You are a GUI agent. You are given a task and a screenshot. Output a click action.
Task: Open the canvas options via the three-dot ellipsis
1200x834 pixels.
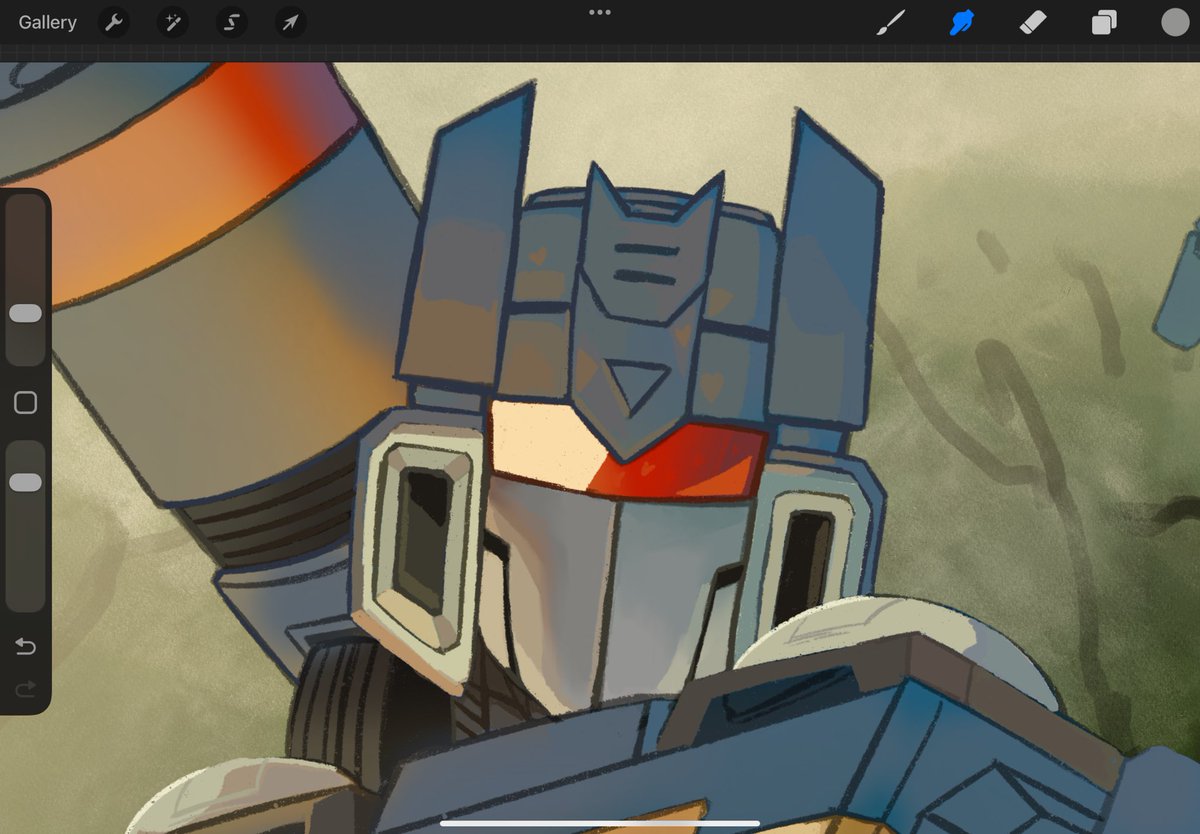point(599,14)
